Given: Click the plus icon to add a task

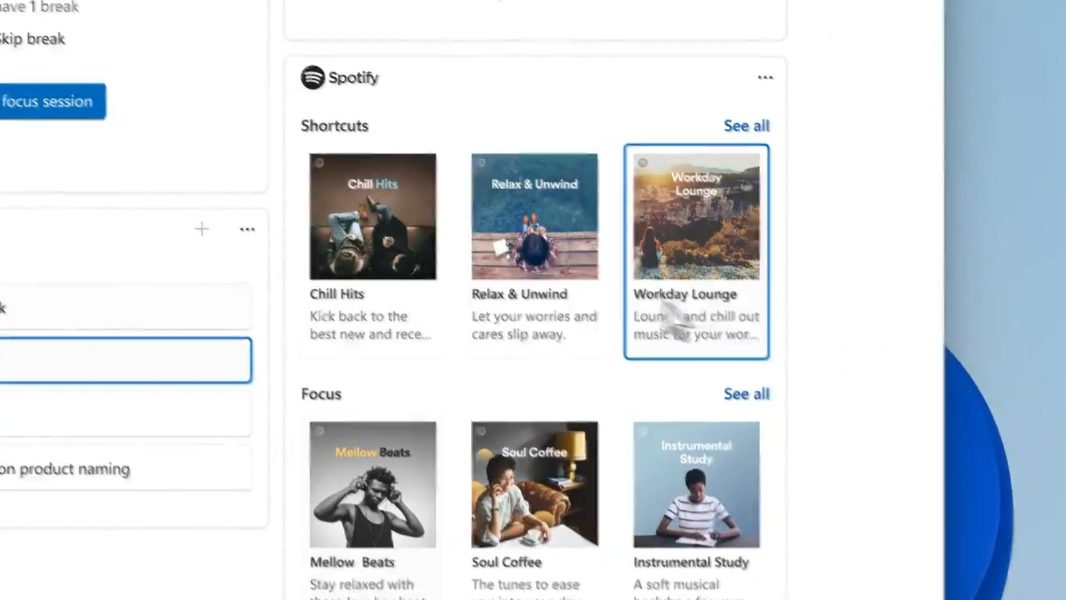Looking at the screenshot, I should 202,230.
